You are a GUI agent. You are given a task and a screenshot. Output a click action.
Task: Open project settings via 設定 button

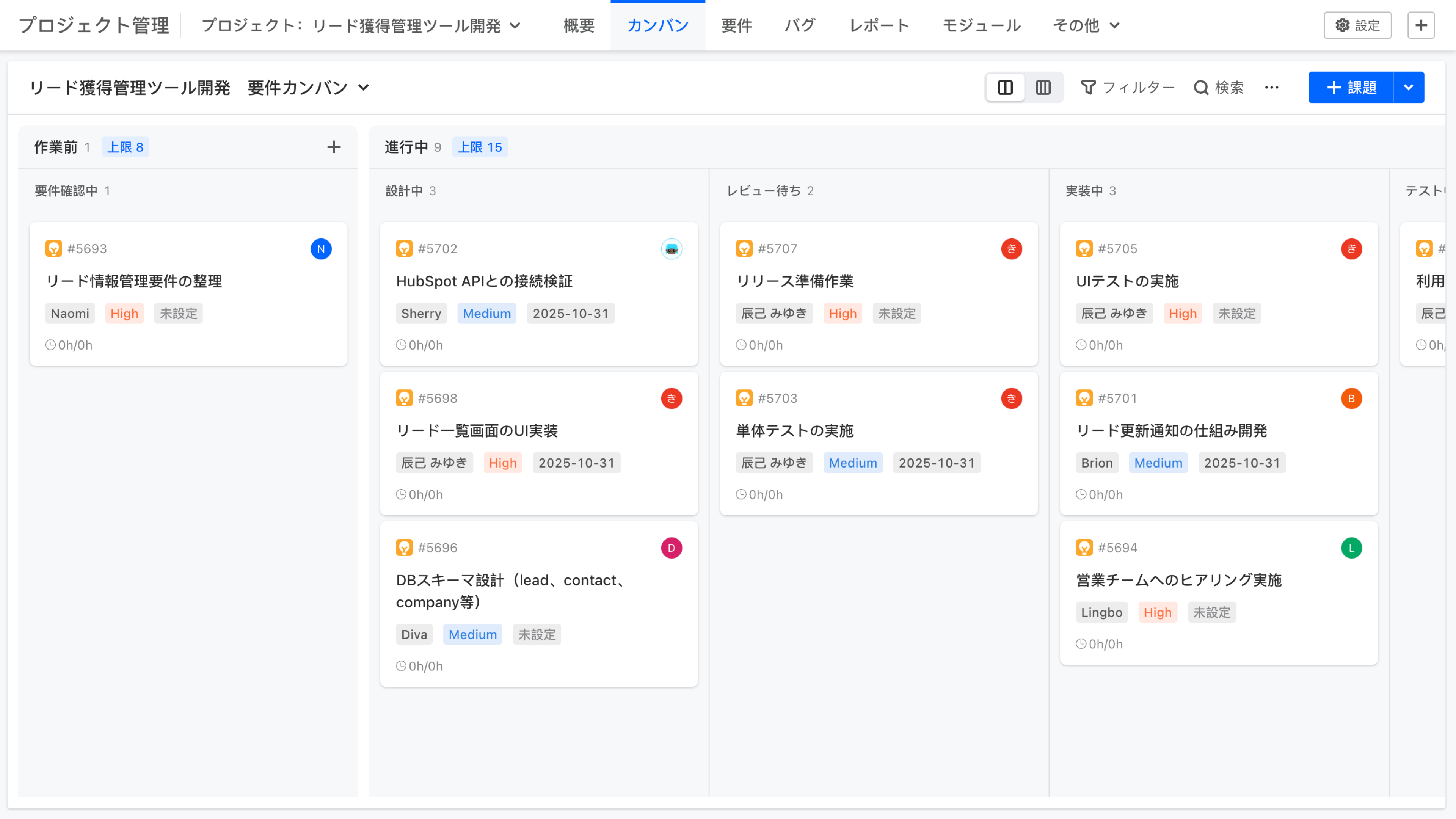1357,25
